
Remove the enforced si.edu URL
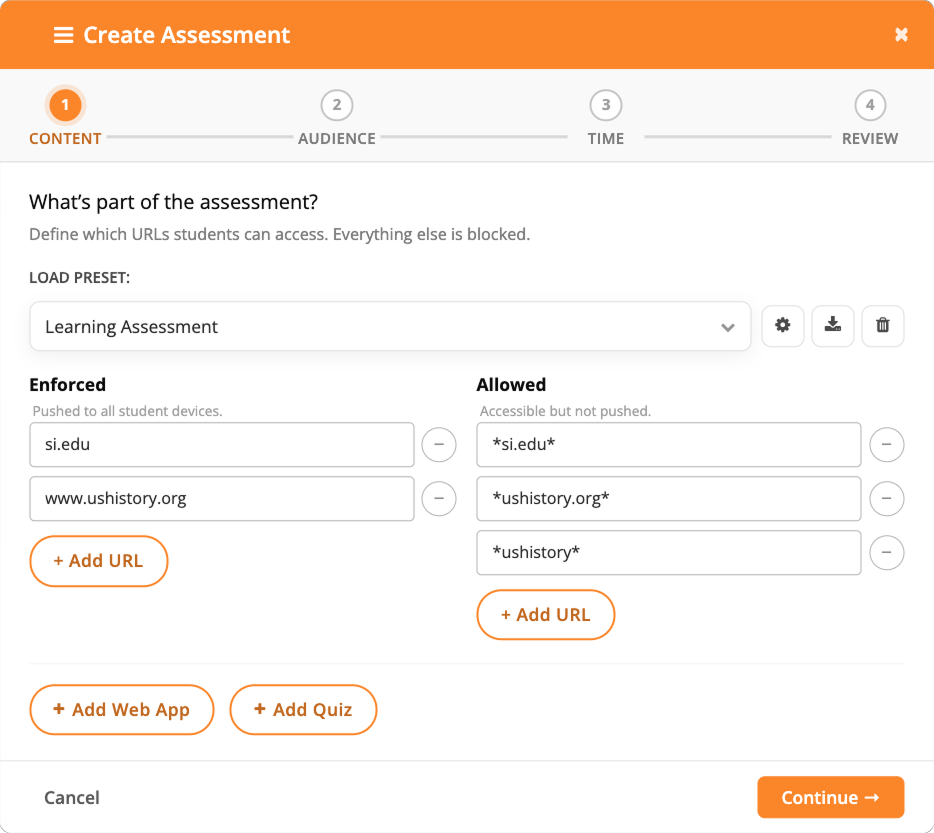tap(439, 445)
